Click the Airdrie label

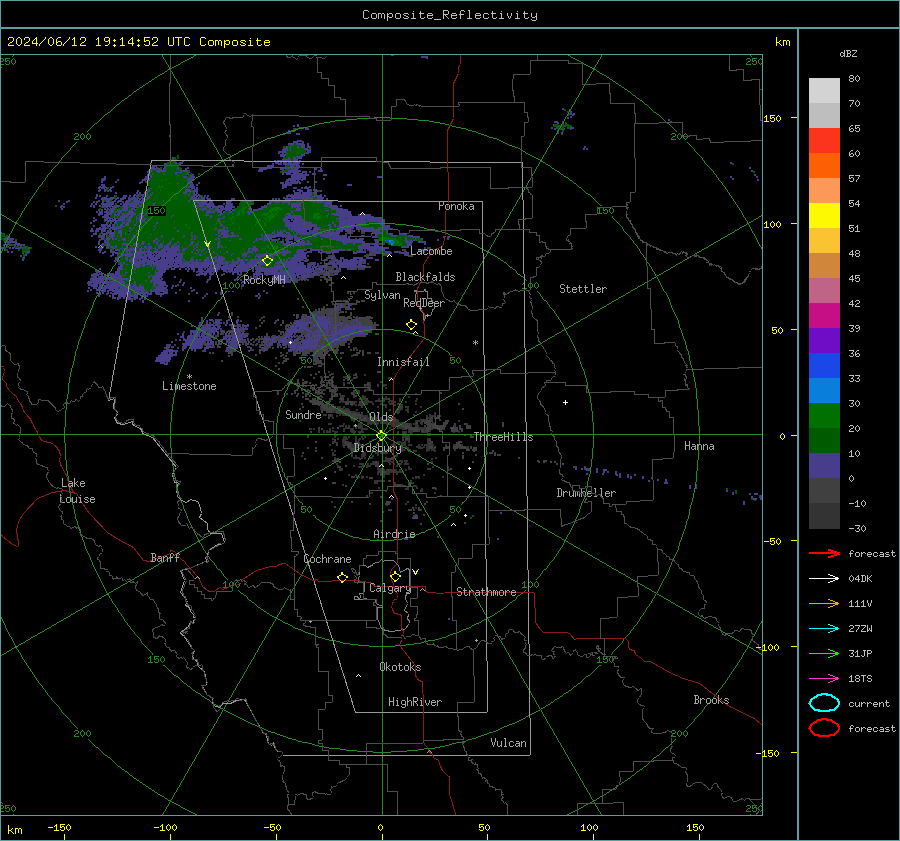point(394,534)
